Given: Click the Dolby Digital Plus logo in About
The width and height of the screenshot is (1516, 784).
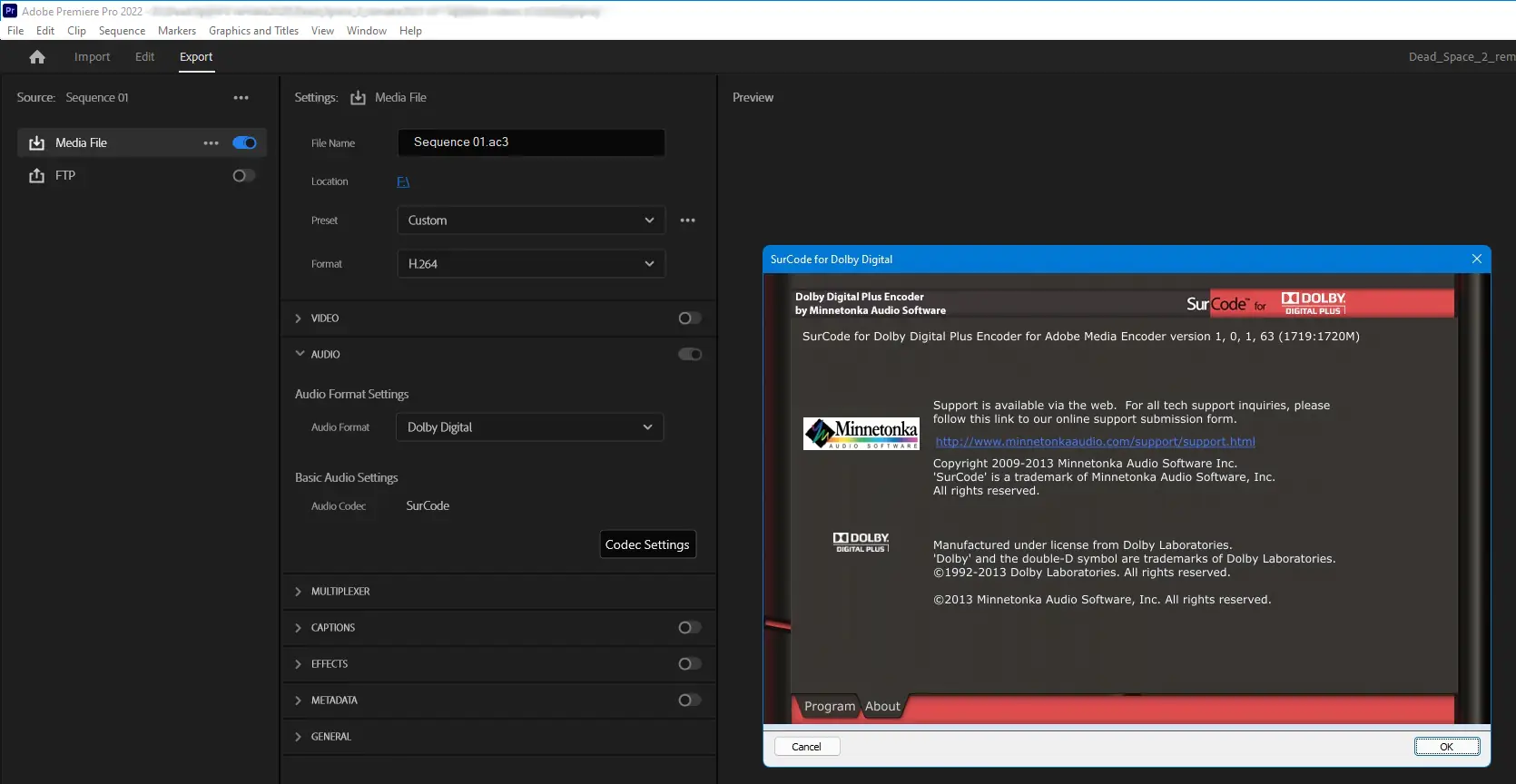Looking at the screenshot, I should (861, 543).
